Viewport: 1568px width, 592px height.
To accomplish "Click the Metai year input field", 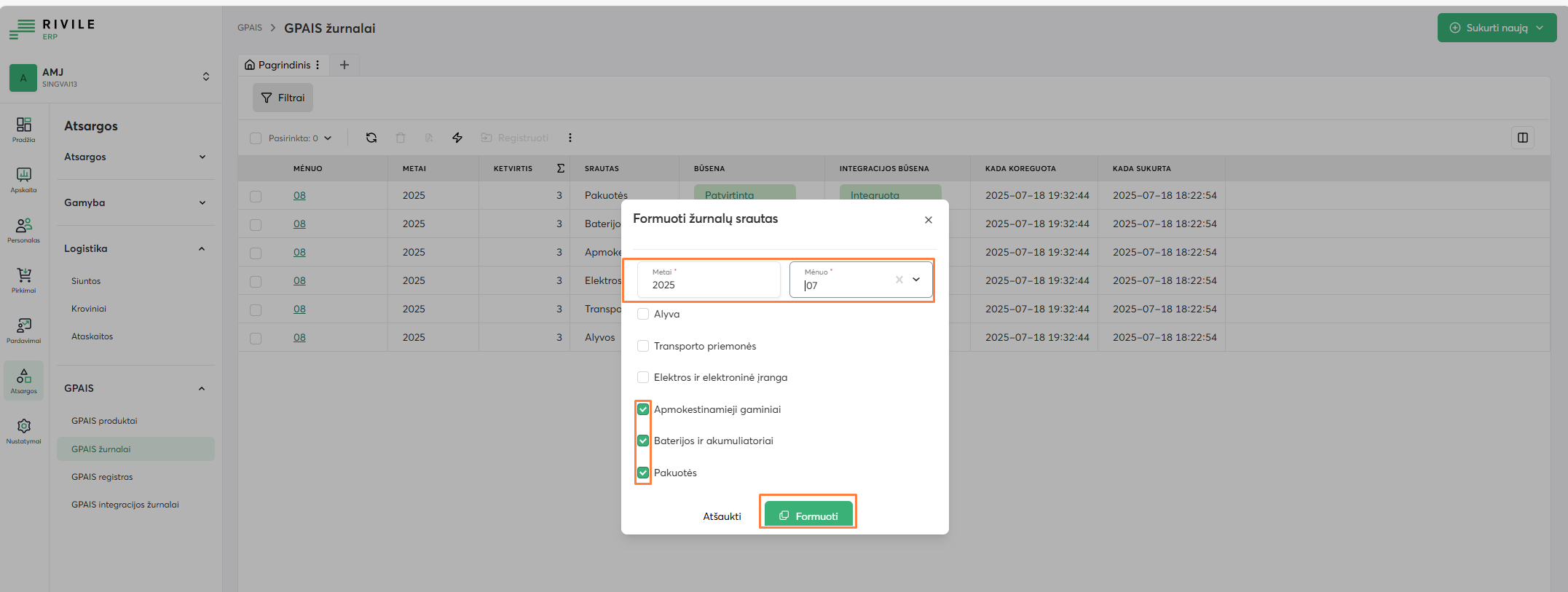I will pyautogui.click(x=708, y=284).
